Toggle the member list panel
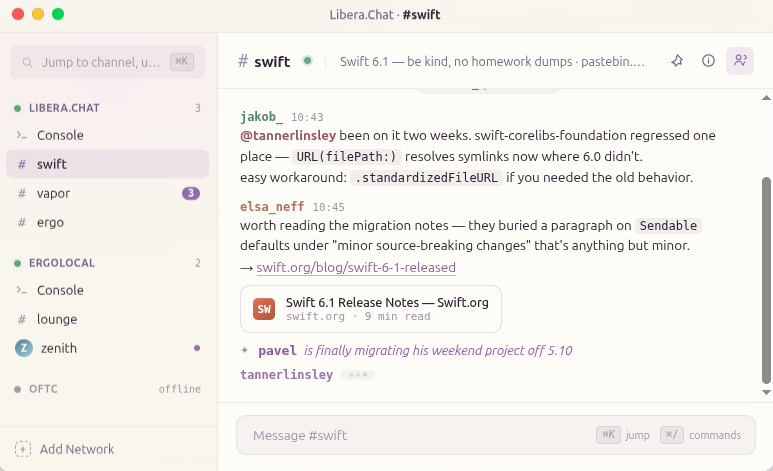773x471 pixels. (740, 61)
